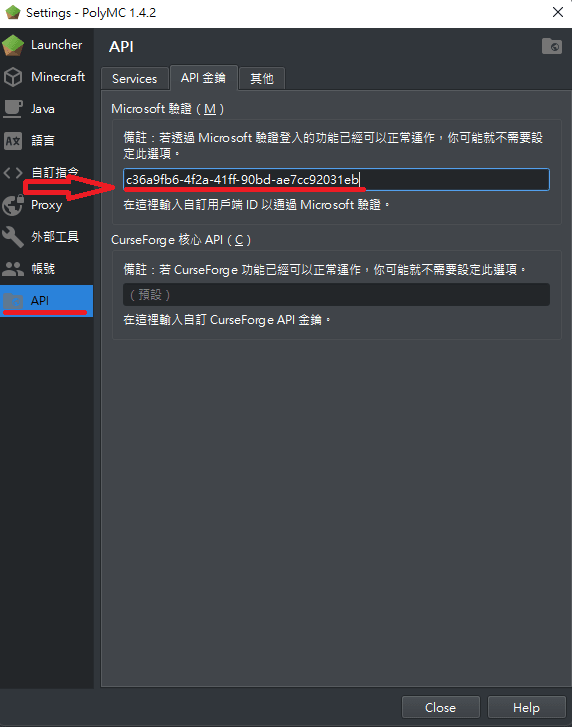Click the folder icon at top-right of API page
This screenshot has height=727, width=572.
[x=552, y=46]
